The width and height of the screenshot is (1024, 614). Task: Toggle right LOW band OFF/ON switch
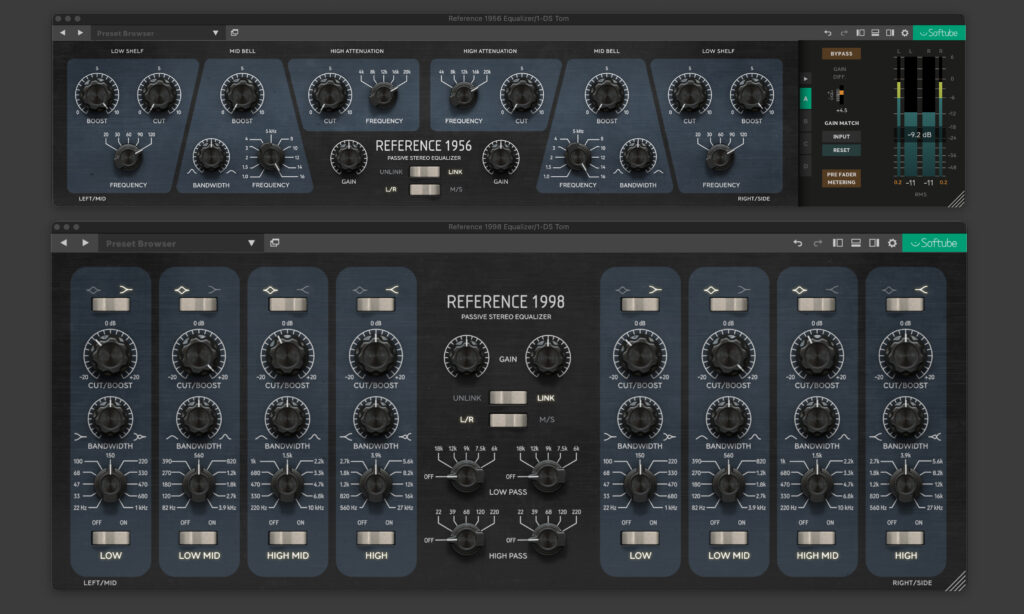(640, 538)
